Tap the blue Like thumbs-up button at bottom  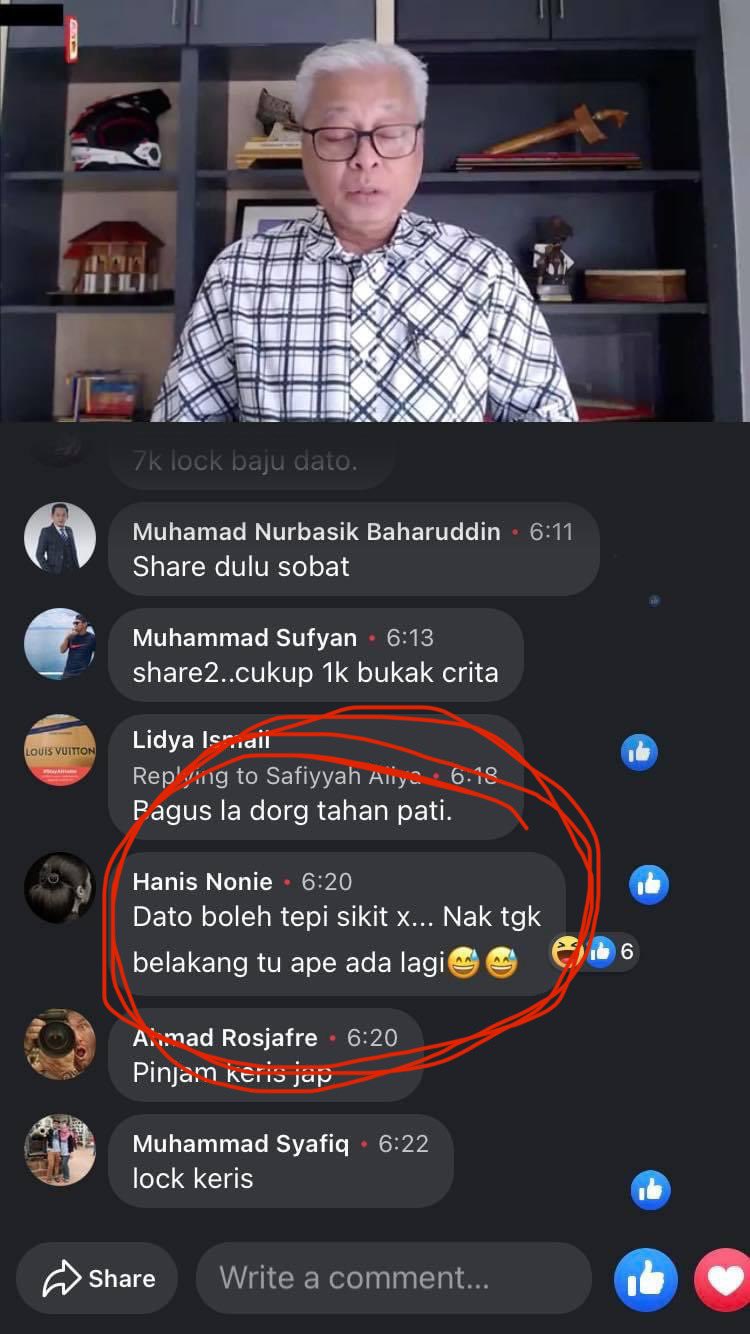[x=645, y=1279]
